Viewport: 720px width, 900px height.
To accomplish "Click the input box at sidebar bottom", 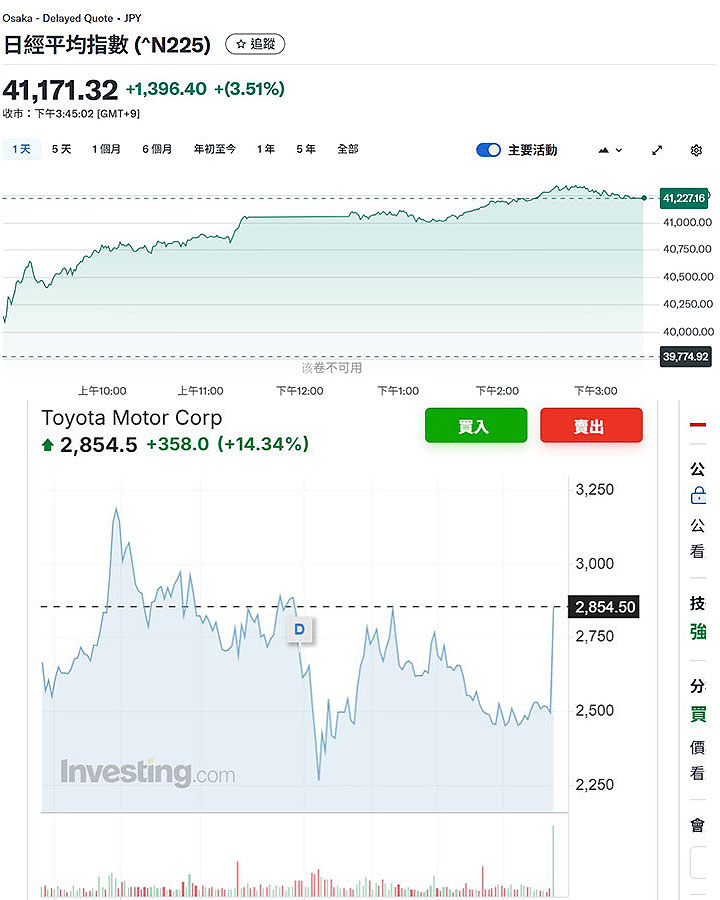I will coord(700,862).
